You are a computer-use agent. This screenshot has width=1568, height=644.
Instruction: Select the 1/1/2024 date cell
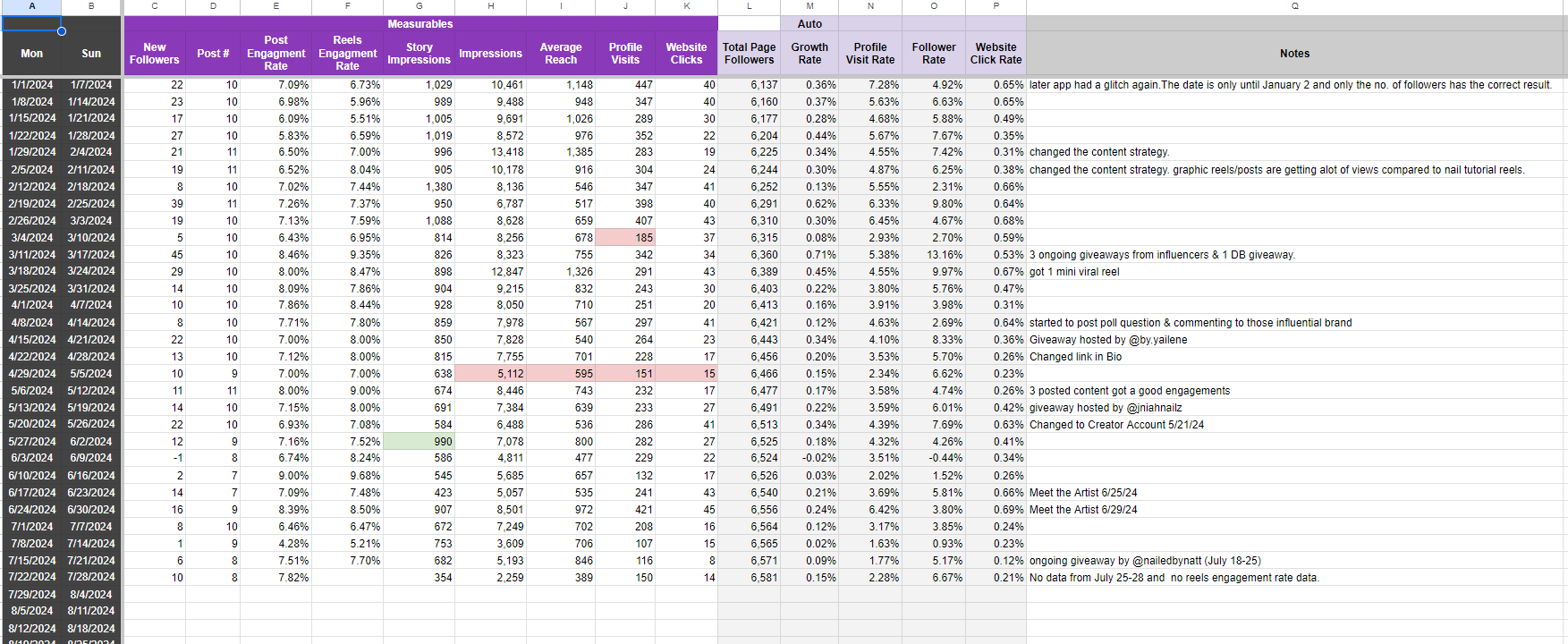pyautogui.click(x=31, y=85)
